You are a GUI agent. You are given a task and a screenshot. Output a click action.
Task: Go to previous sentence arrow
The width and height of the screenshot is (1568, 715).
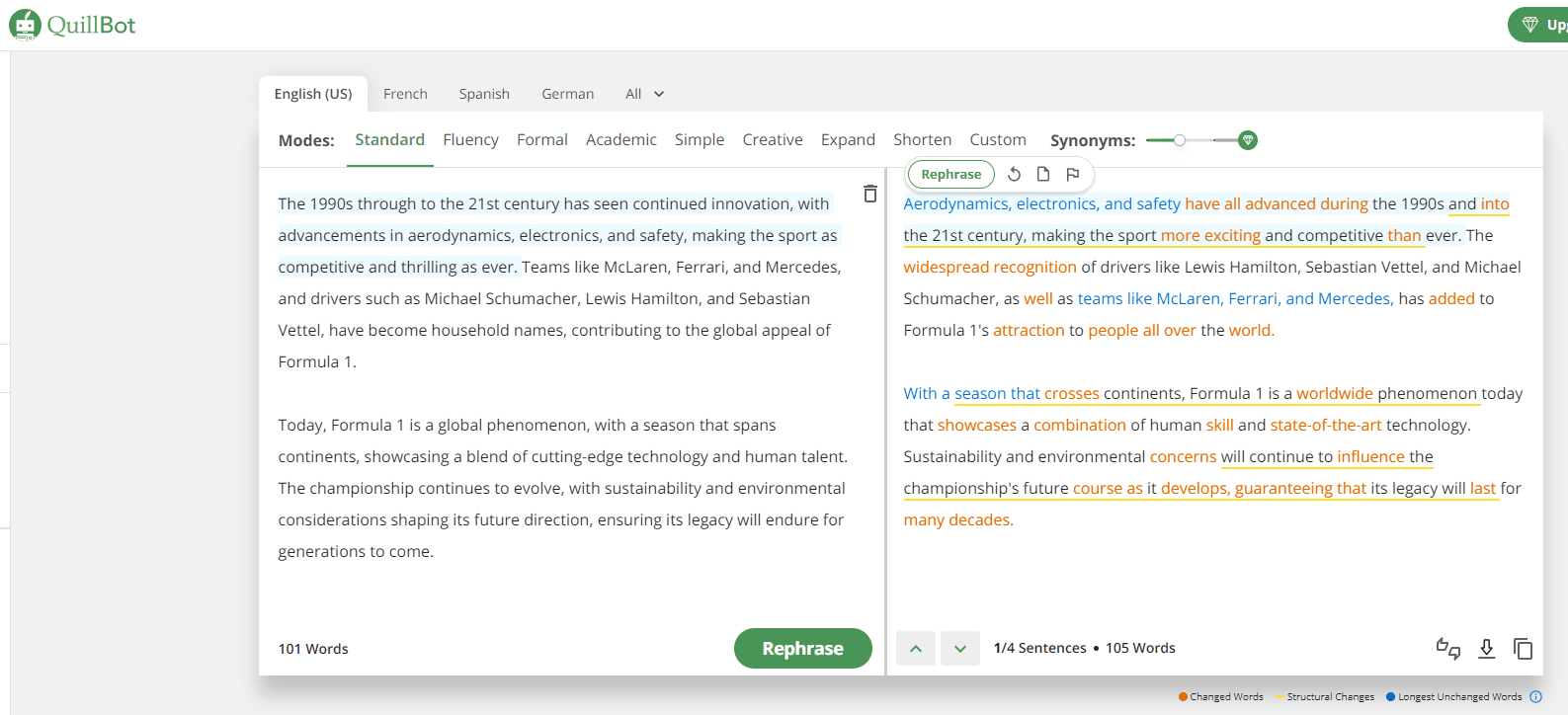tap(916, 649)
